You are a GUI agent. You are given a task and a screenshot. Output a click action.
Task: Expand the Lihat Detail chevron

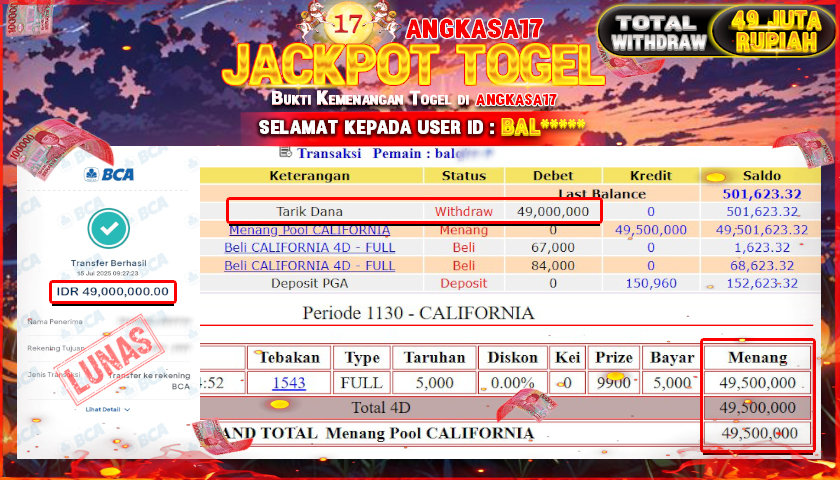[127, 409]
